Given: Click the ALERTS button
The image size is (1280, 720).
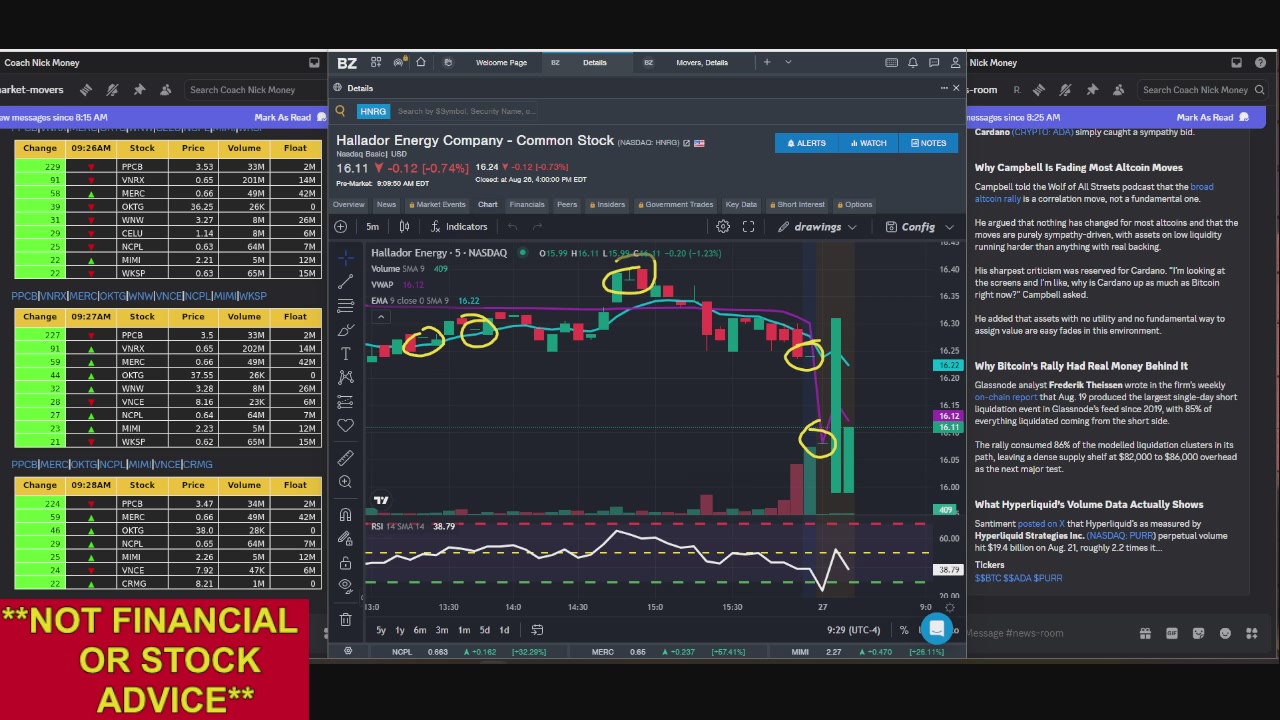Looking at the screenshot, I should (x=806, y=143).
